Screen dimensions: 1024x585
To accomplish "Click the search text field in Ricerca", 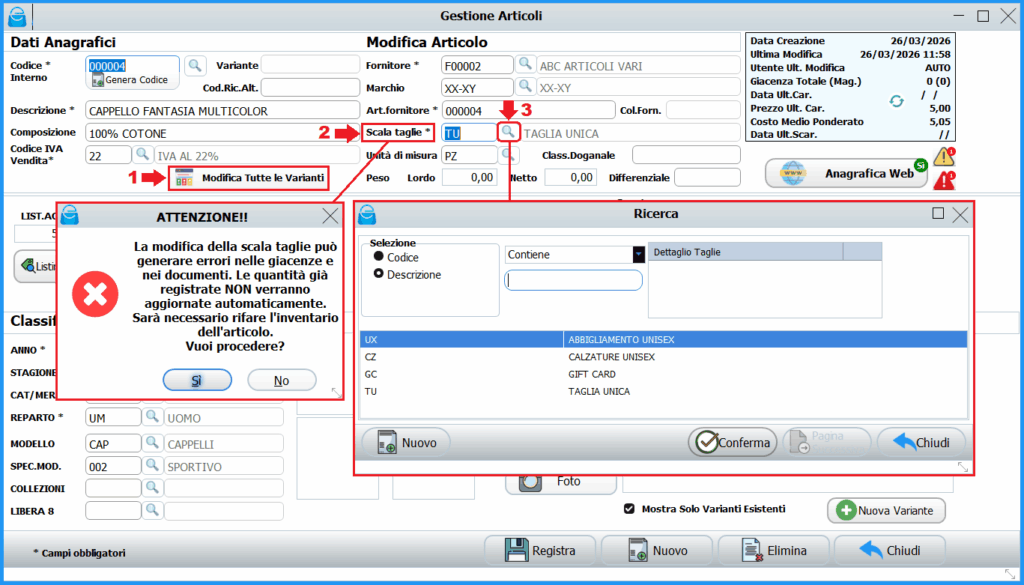I will 573,281.
